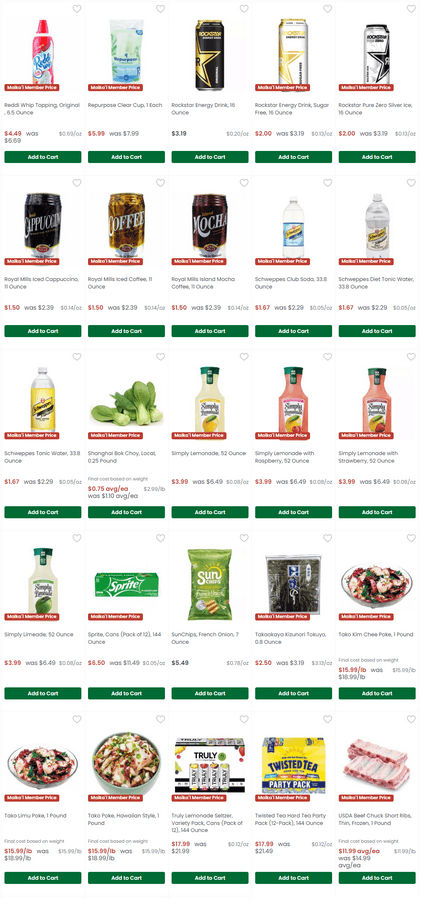432x900 pixels.
Task: Click heart icon on Repurpose Clear Cup
Action: [160, 9]
